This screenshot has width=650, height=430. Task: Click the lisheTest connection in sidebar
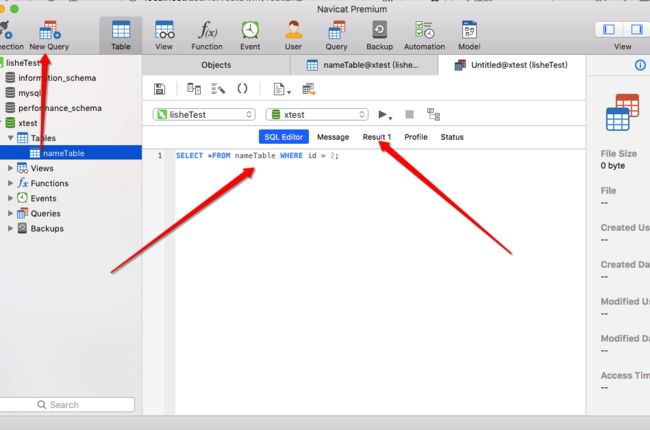point(22,63)
